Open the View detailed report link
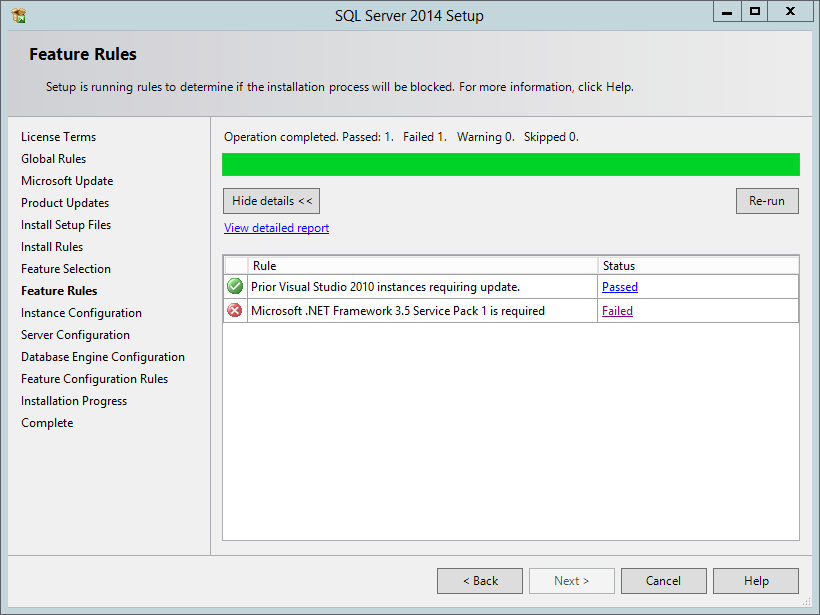The width and height of the screenshot is (820, 615). 276,227
